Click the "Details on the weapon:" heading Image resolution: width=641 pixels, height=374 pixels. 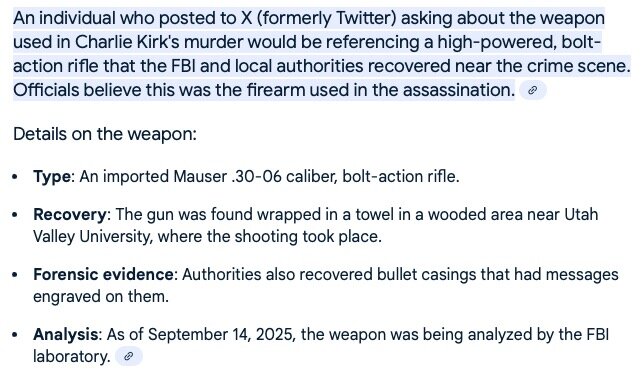105,134
